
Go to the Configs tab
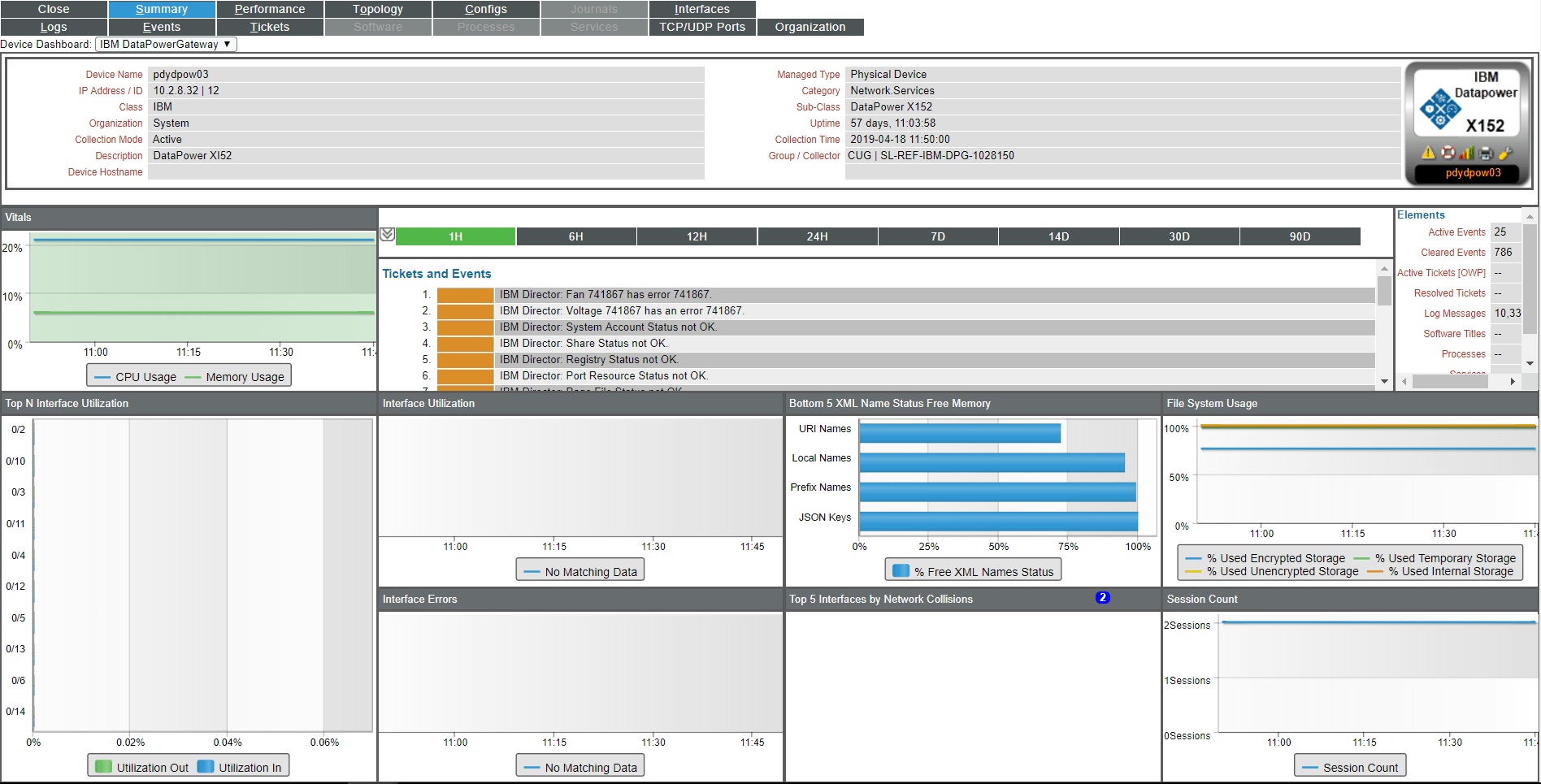(x=486, y=9)
